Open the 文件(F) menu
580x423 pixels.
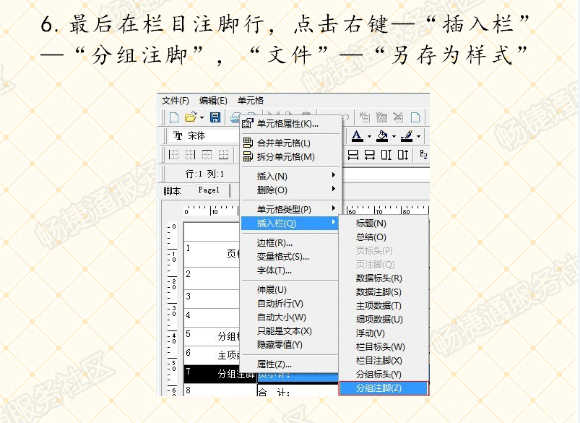[175, 101]
